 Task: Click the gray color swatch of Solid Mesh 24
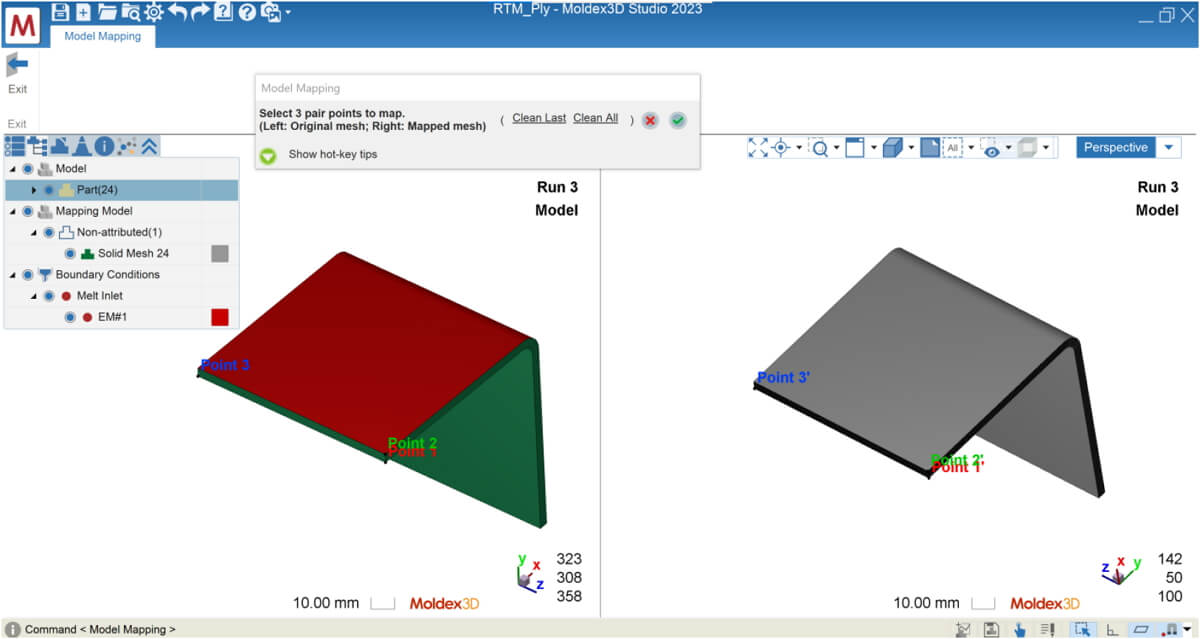(x=220, y=253)
